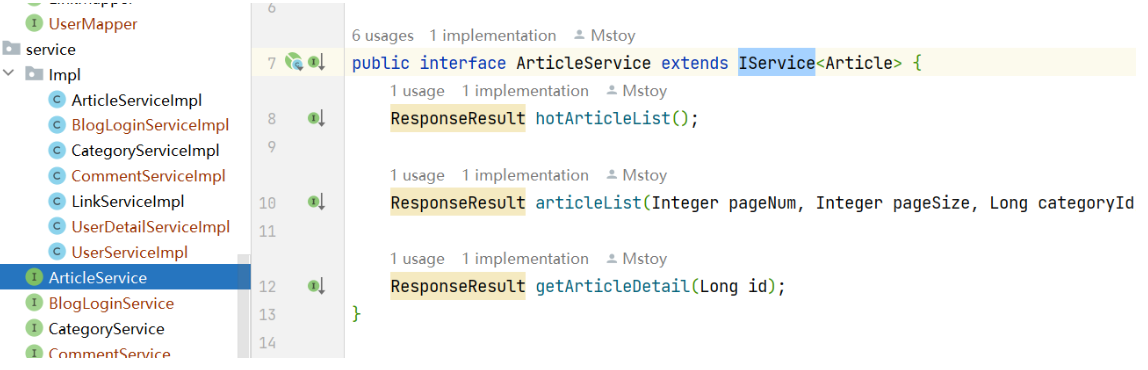Click '1 usage' hint above articleList
This screenshot has height=370, width=1148.
[417, 175]
